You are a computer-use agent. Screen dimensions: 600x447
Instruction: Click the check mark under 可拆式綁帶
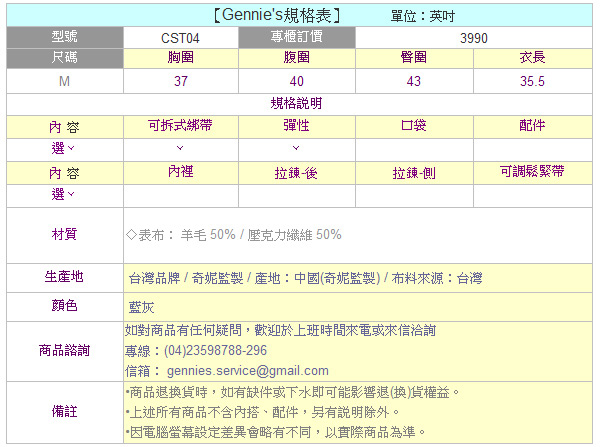click(180, 148)
